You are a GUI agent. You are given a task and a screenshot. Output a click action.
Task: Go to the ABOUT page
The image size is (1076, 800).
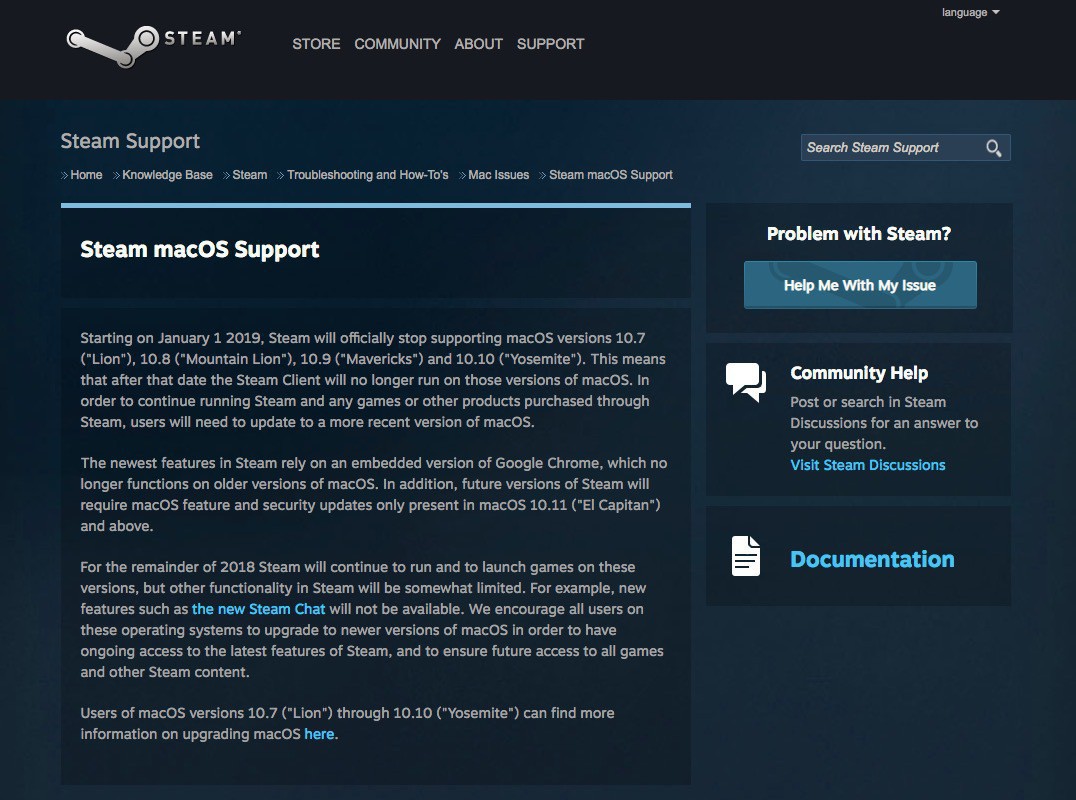[478, 44]
